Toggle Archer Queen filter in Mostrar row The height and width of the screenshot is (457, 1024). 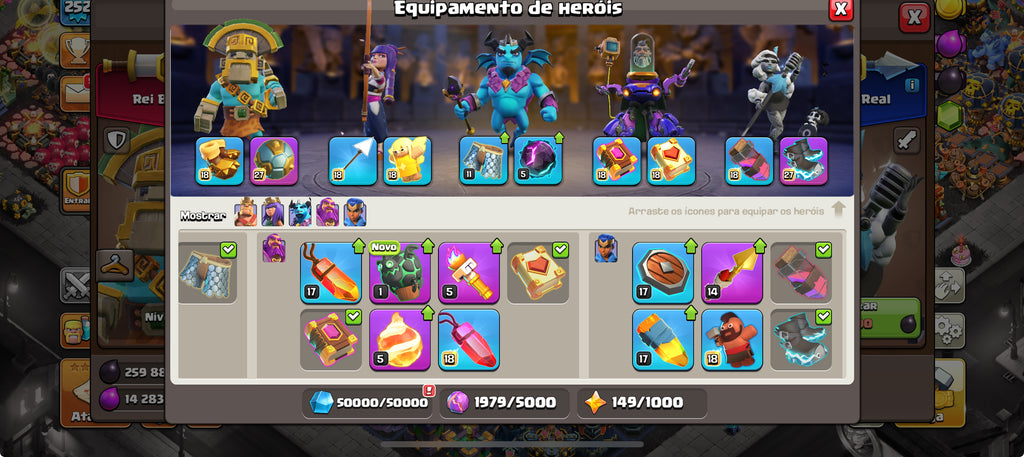coord(273,213)
